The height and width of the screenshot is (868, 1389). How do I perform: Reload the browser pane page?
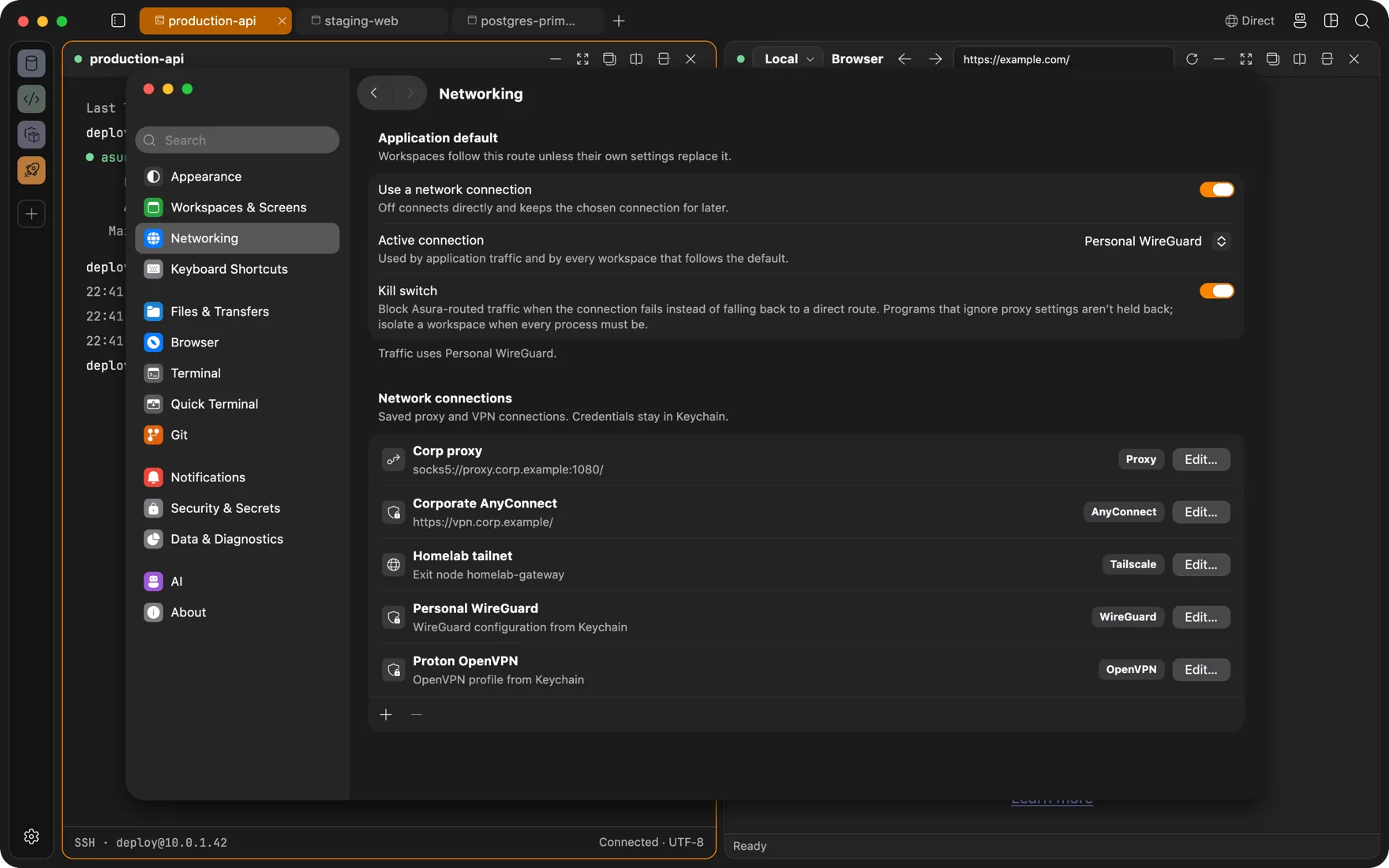[1192, 58]
